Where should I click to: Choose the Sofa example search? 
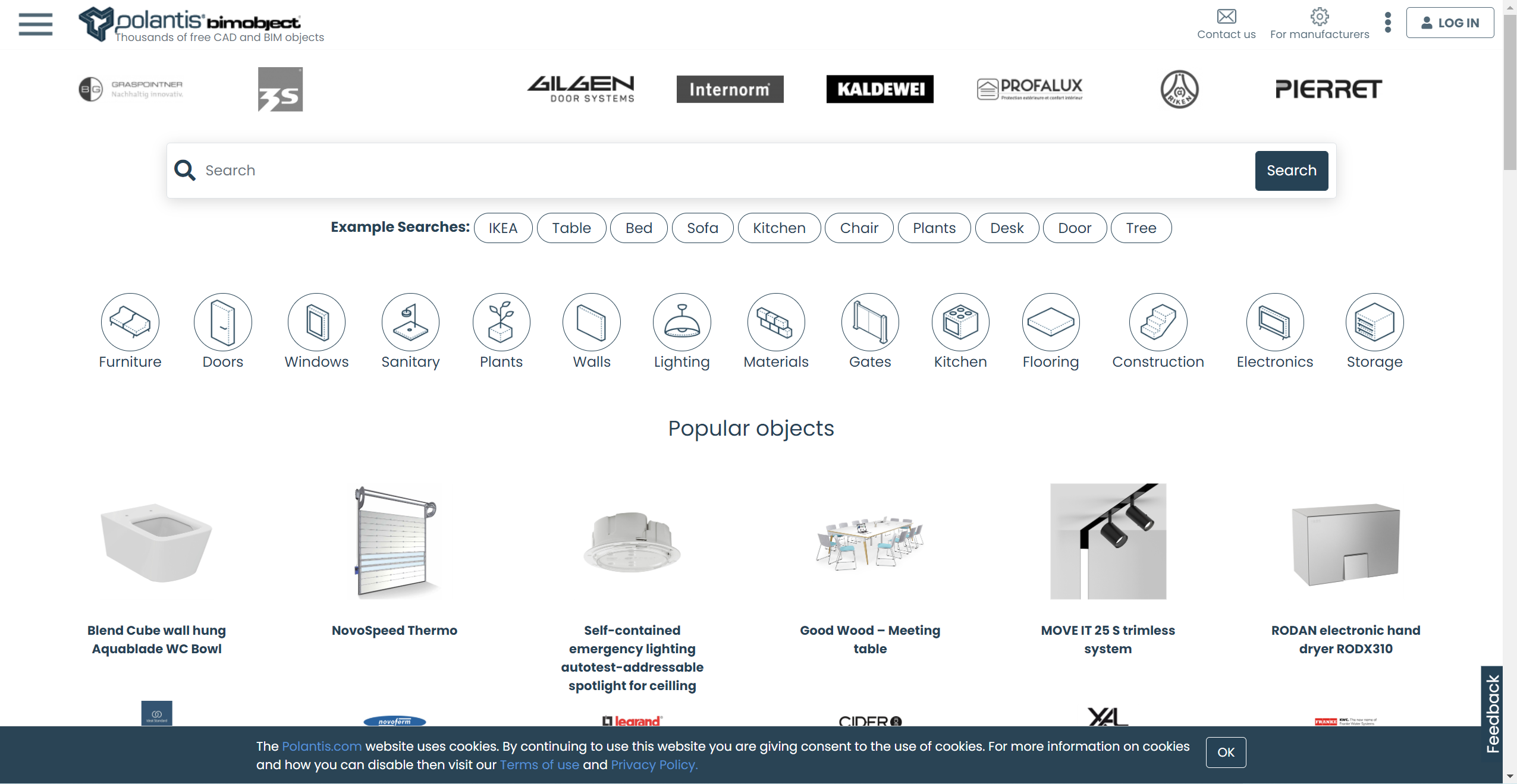702,228
